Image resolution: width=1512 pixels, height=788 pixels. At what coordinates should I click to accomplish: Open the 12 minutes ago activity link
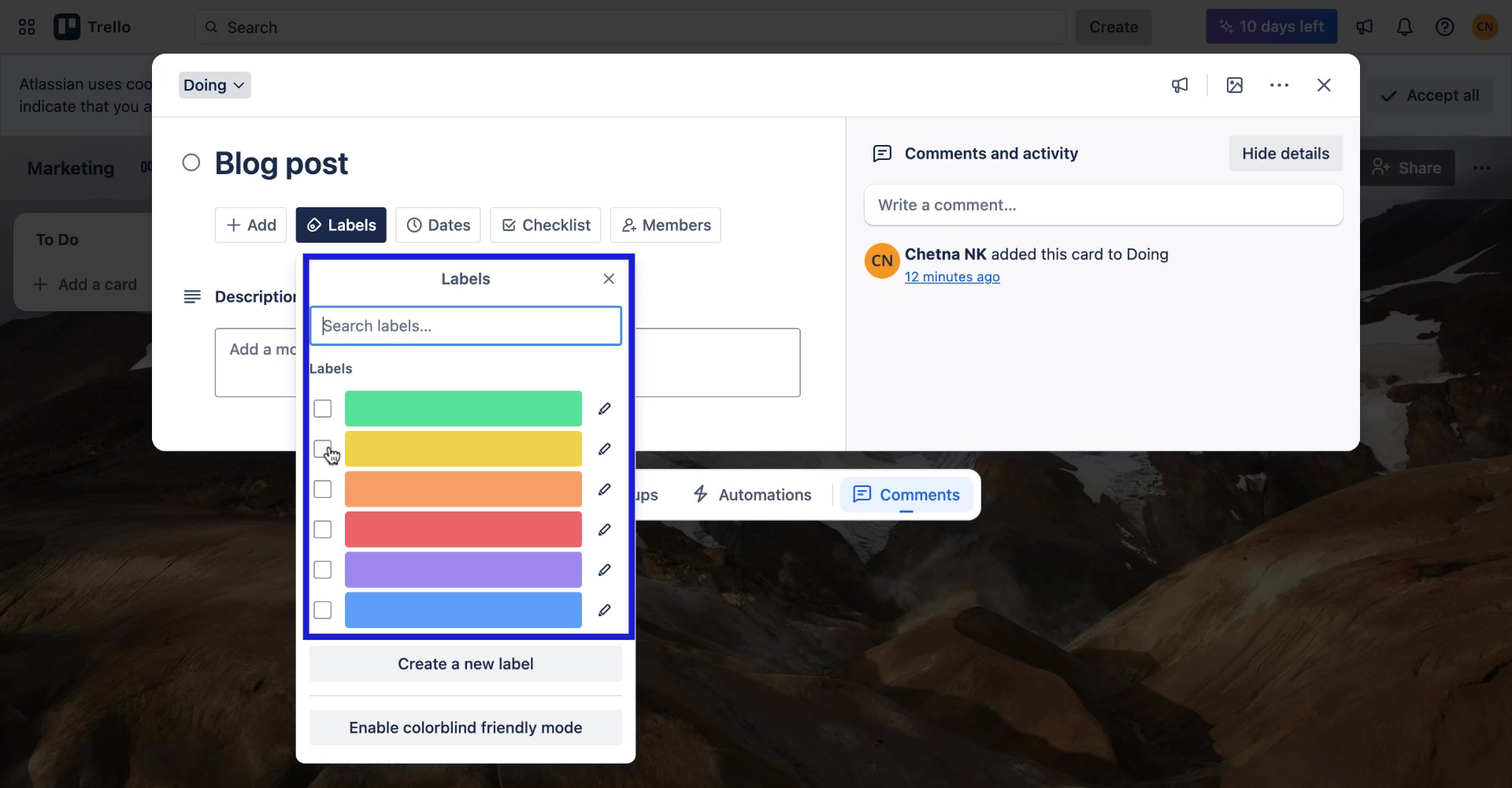(952, 277)
